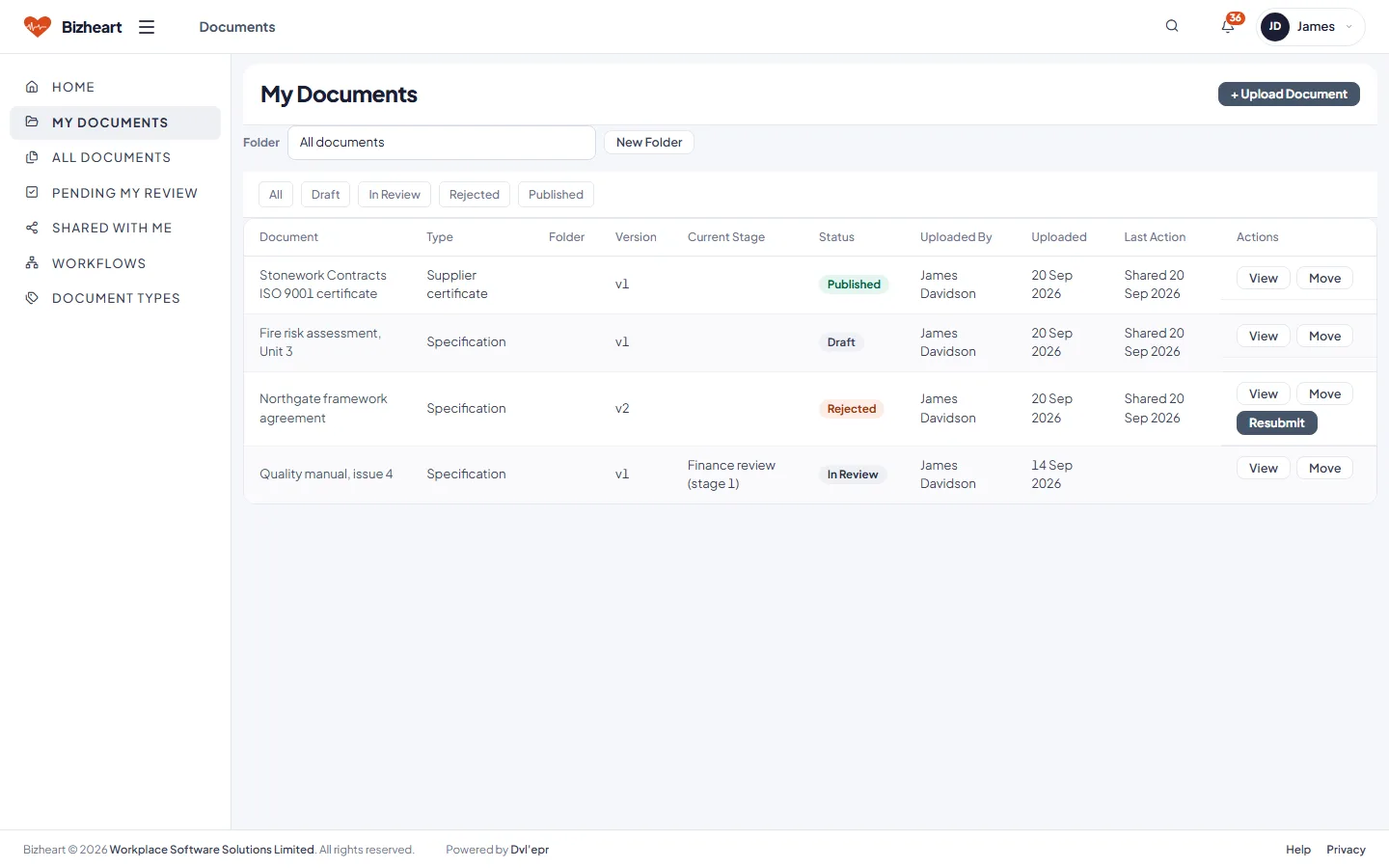Open Pending My Review in sidebar
The image size is (1389, 868).
(x=115, y=193)
